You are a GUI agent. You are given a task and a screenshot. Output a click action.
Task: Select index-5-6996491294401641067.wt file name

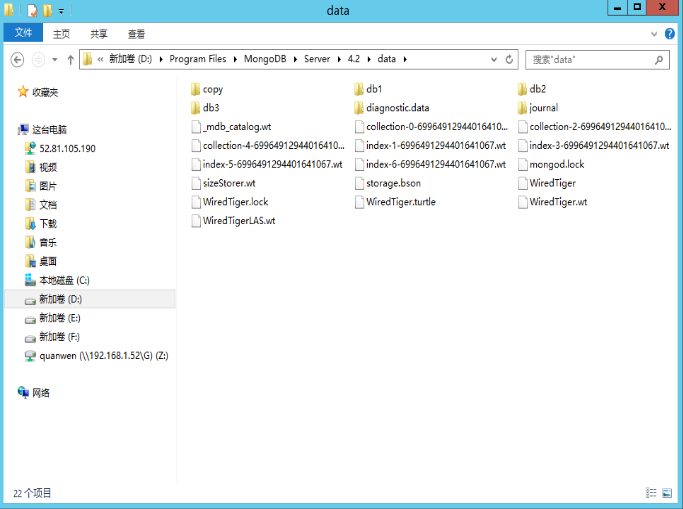click(x=273, y=164)
